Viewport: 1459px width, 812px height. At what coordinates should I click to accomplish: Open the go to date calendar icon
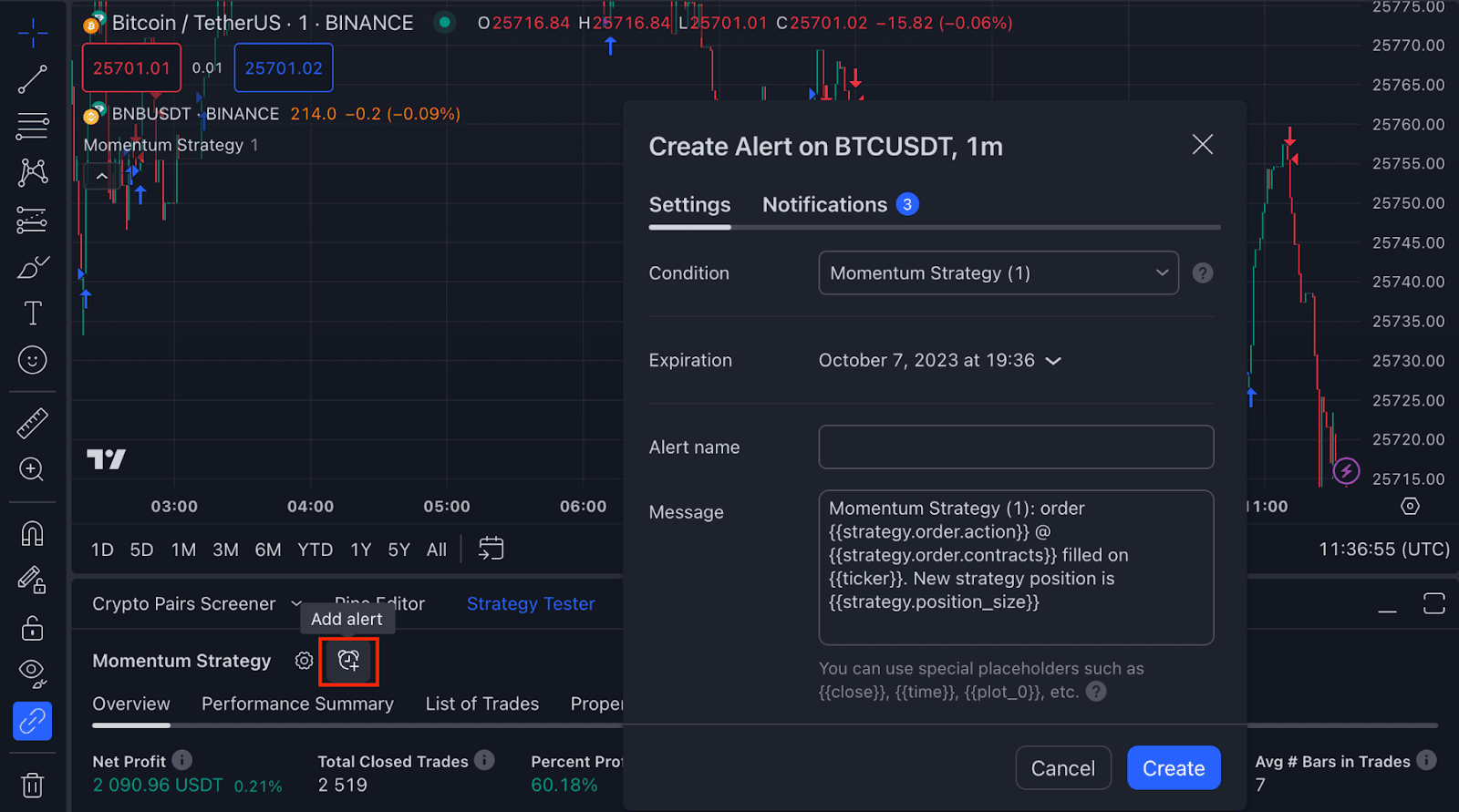click(491, 549)
